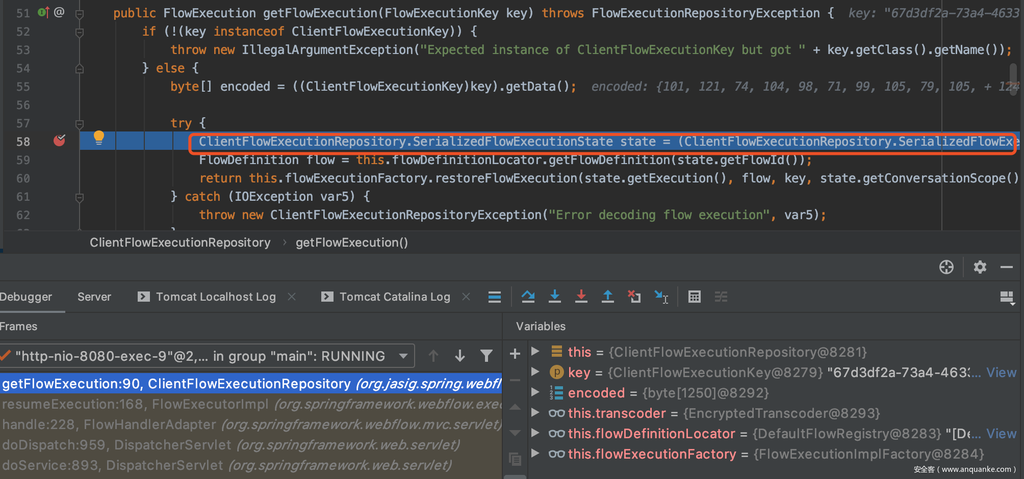Click the Step Over debug icon
This screenshot has width=1024, height=479.
528,297
